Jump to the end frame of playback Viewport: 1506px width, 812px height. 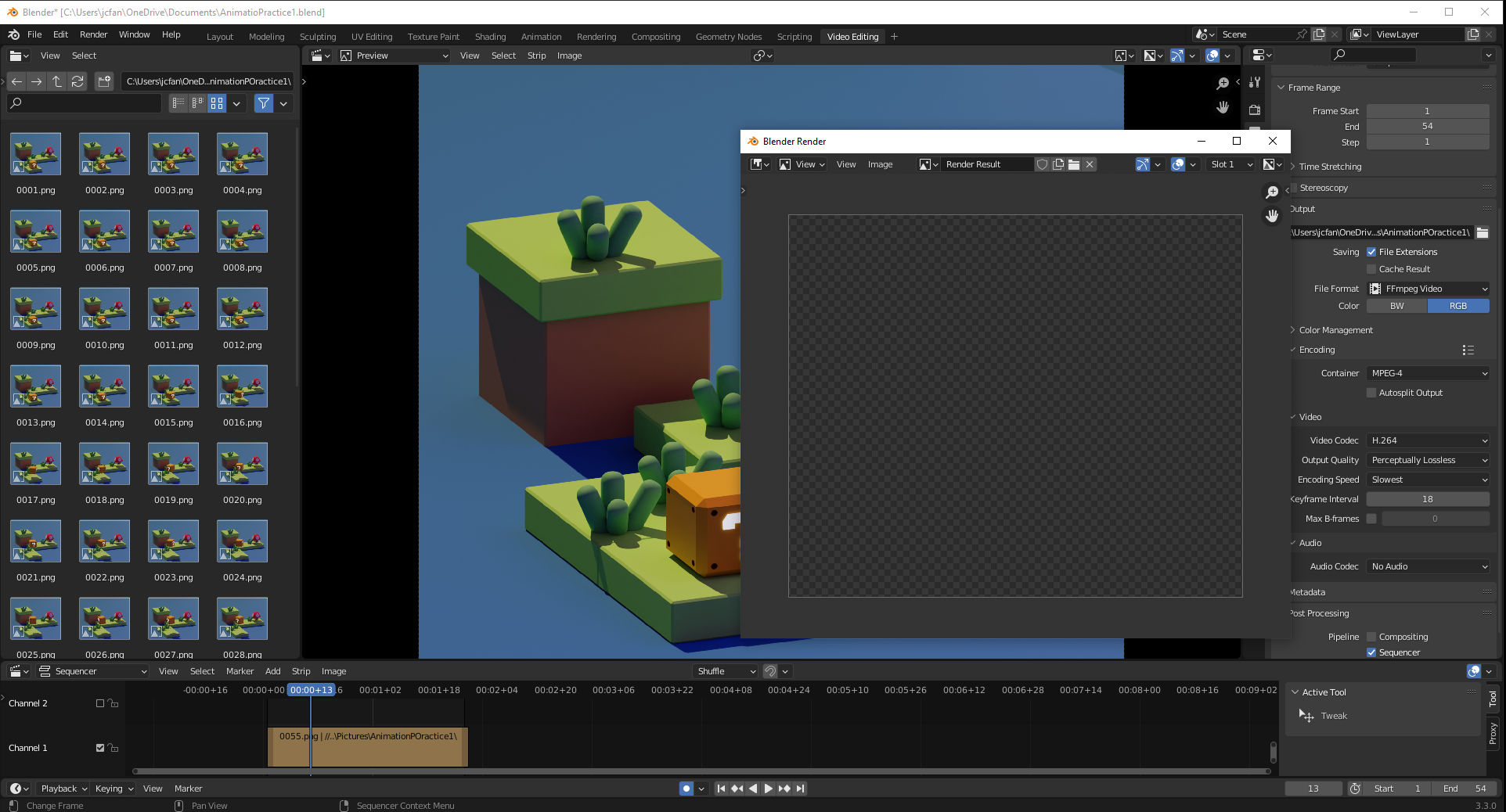click(800, 789)
